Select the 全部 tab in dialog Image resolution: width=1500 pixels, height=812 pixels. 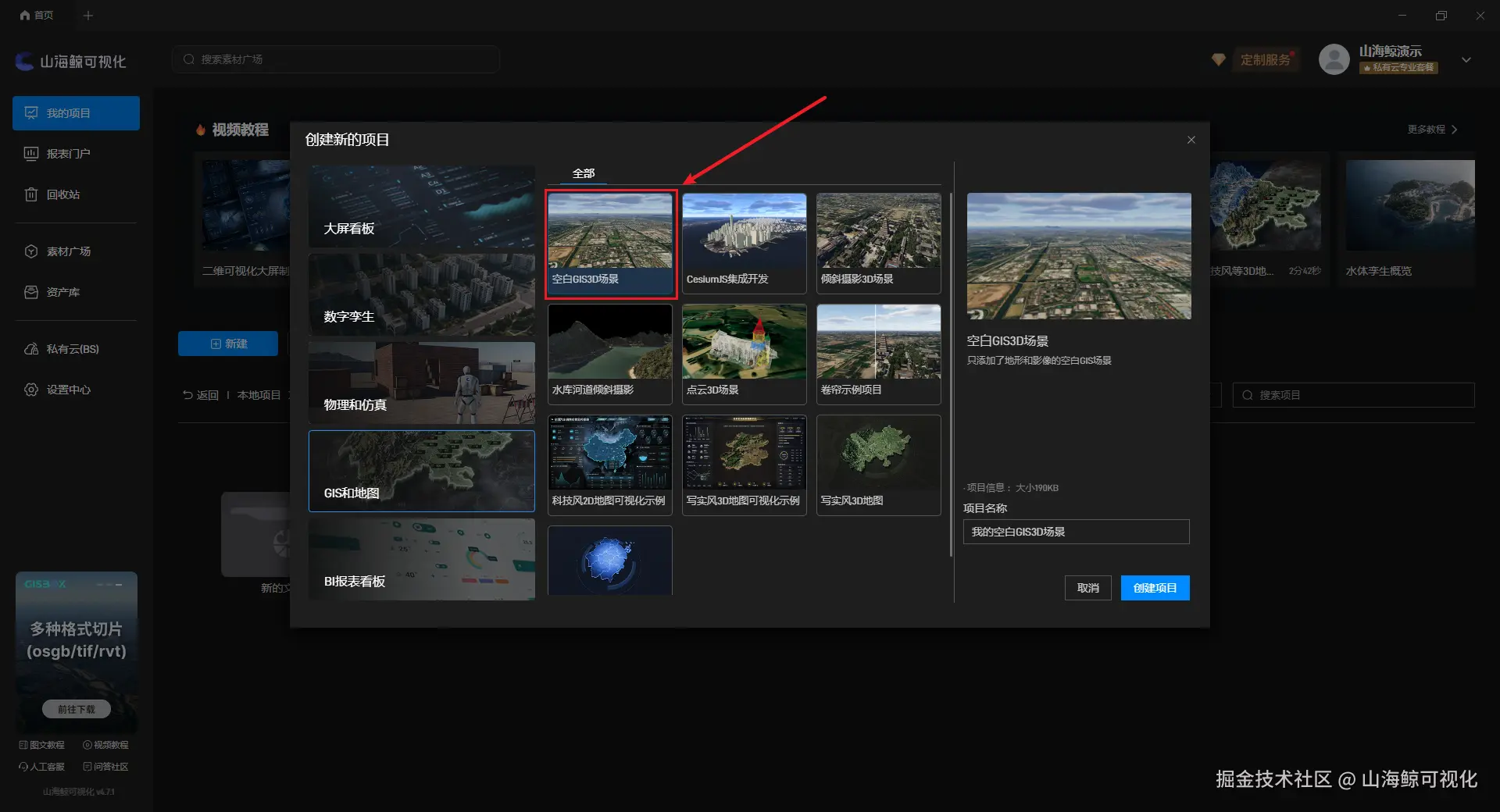[584, 173]
